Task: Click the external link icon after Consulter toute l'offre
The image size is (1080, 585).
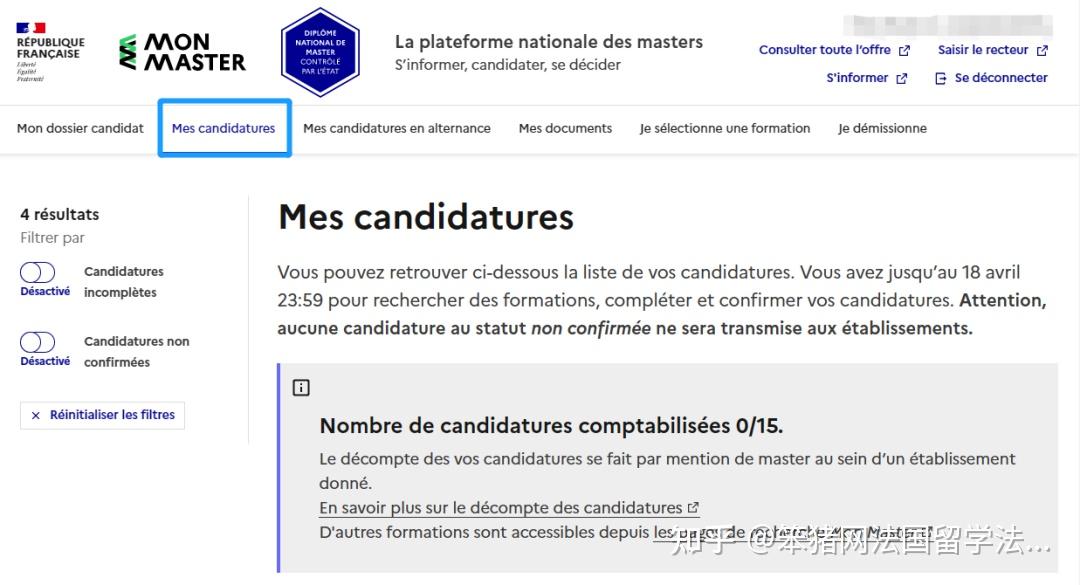Action: 905,49
